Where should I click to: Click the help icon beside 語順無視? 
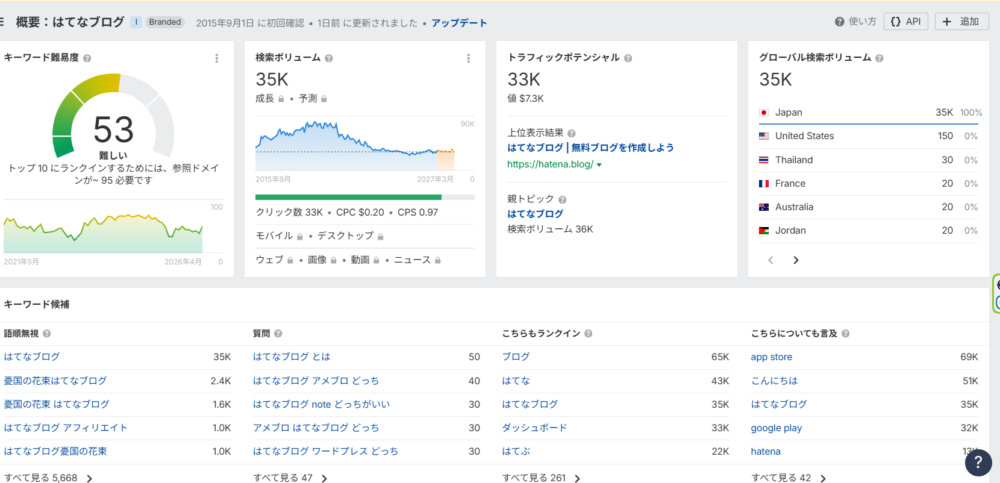pos(47,333)
